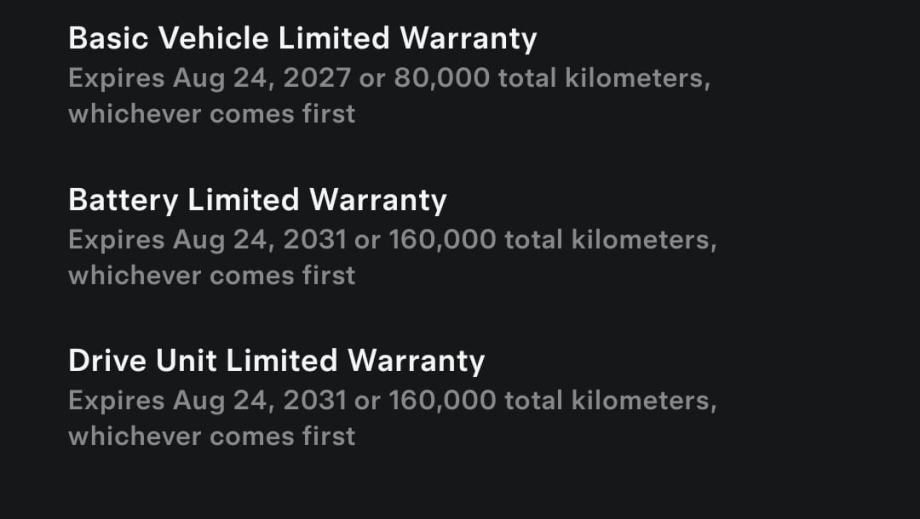The image size is (920, 519).
Task: Click '160,000' in the Drive Unit warranty text
Action: (441, 401)
